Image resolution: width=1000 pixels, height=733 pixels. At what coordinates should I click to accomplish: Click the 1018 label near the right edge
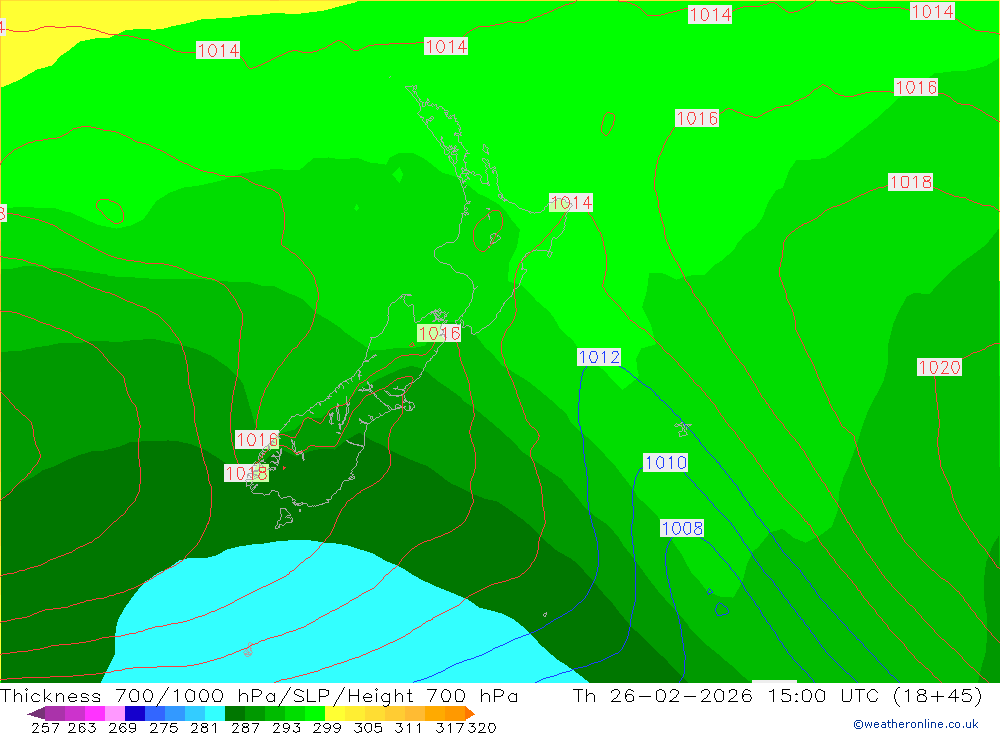point(911,182)
